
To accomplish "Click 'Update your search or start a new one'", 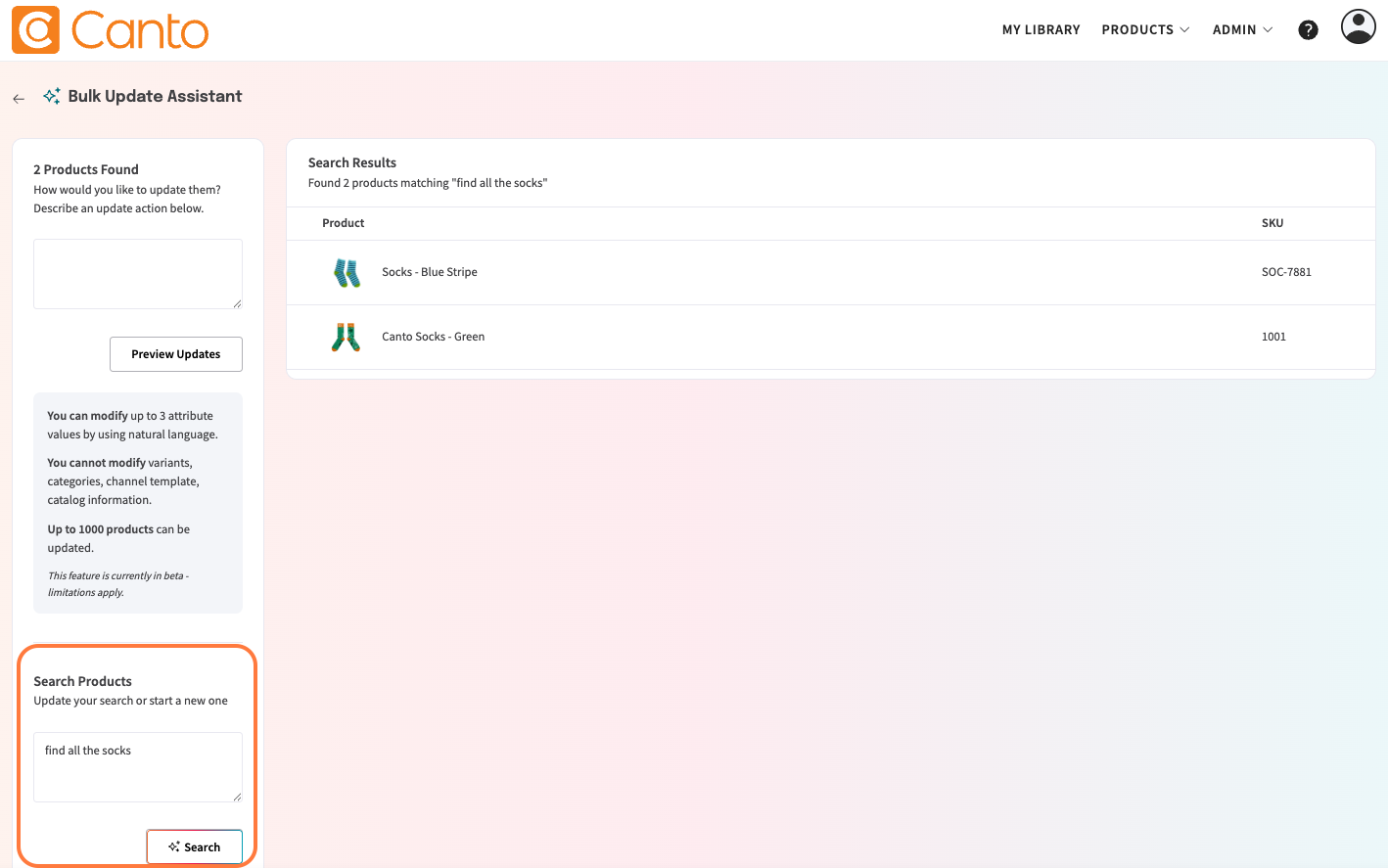I will pyautogui.click(x=130, y=701).
